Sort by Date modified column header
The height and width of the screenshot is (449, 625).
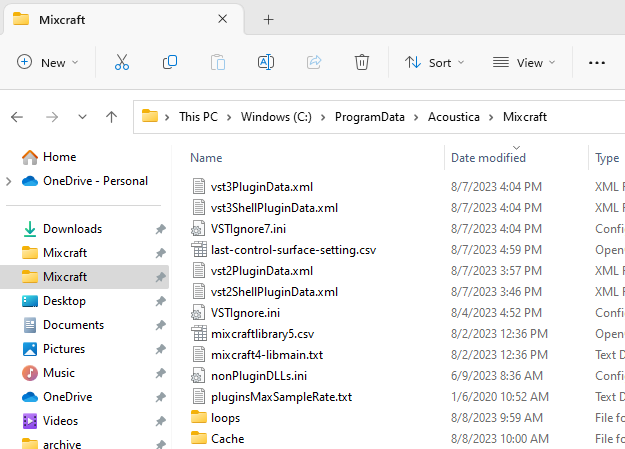pyautogui.click(x=488, y=158)
